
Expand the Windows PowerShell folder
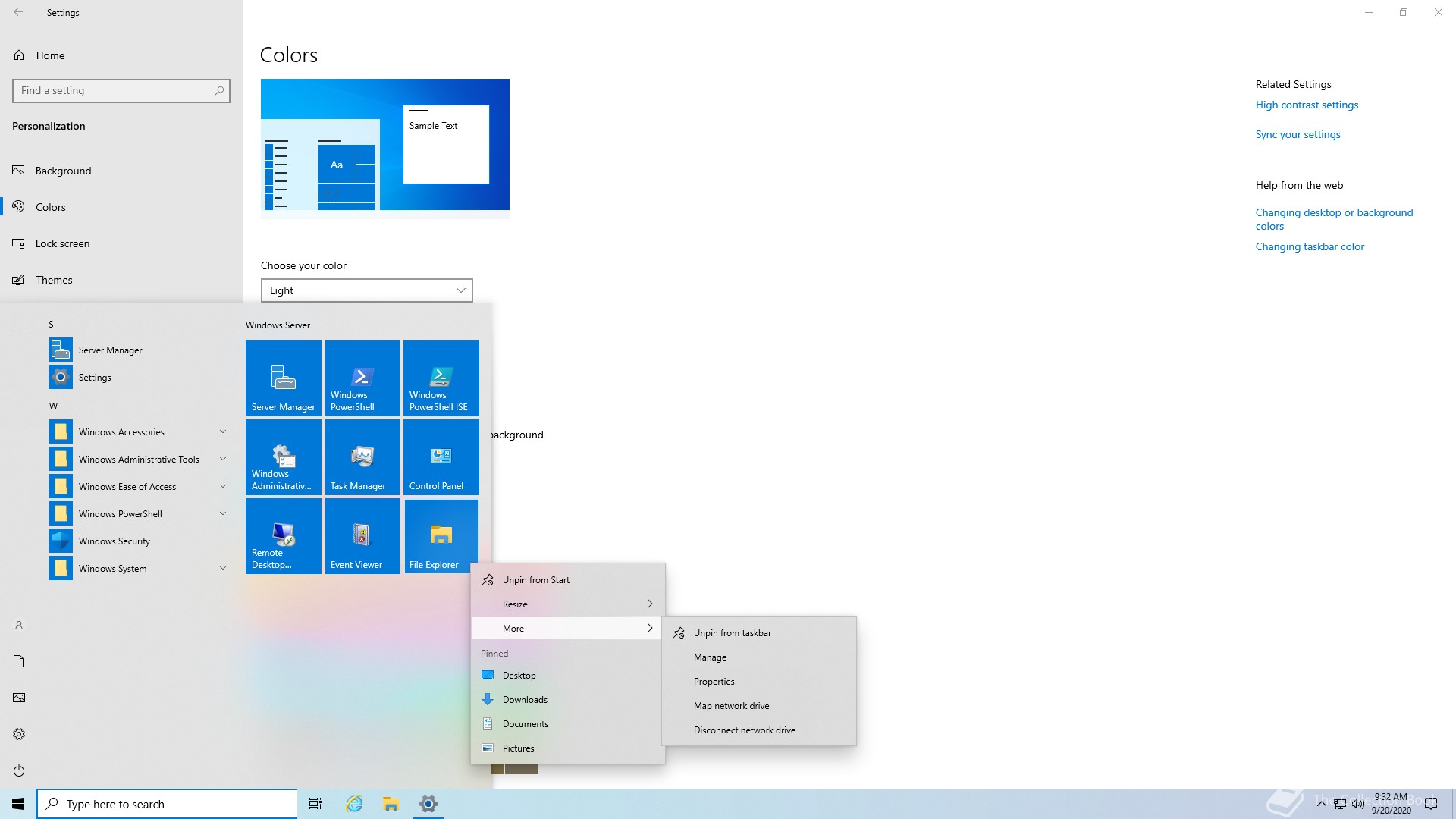pyautogui.click(x=138, y=513)
